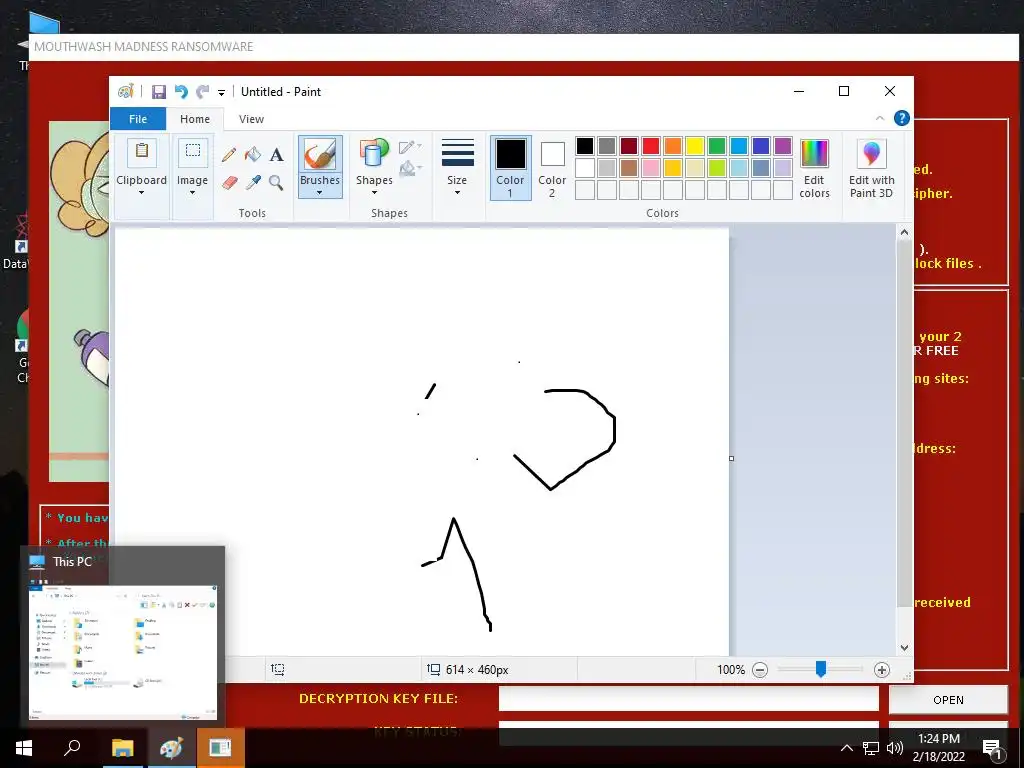Viewport: 1024px width, 768px height.
Task: Click the DECRYPTION KEY FILE input field
Action: click(x=689, y=699)
